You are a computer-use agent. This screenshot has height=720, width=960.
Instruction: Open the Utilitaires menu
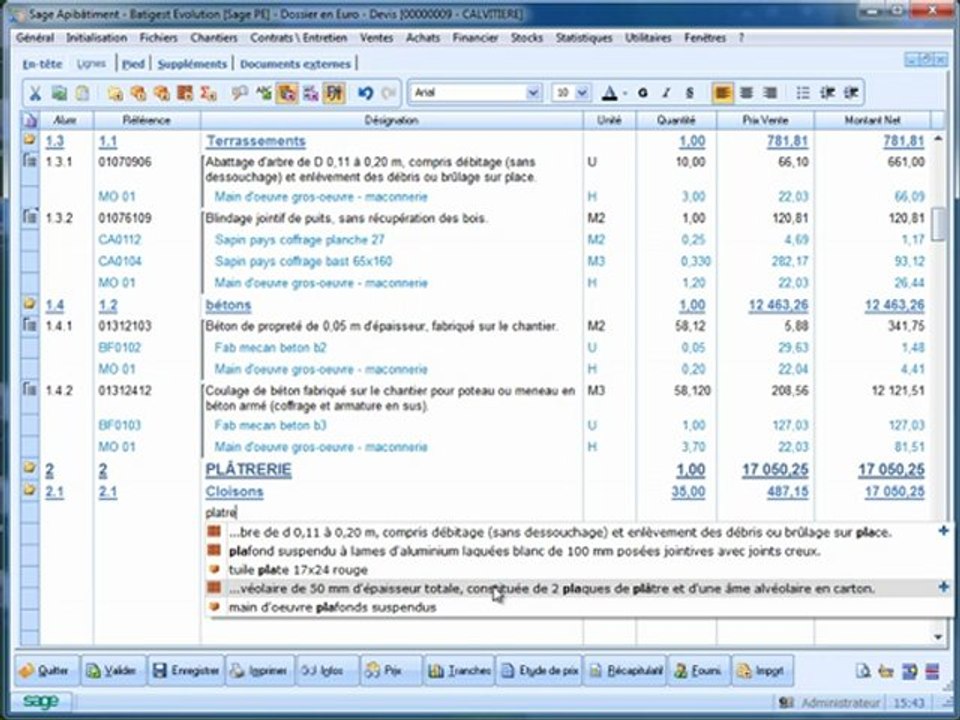click(x=648, y=38)
